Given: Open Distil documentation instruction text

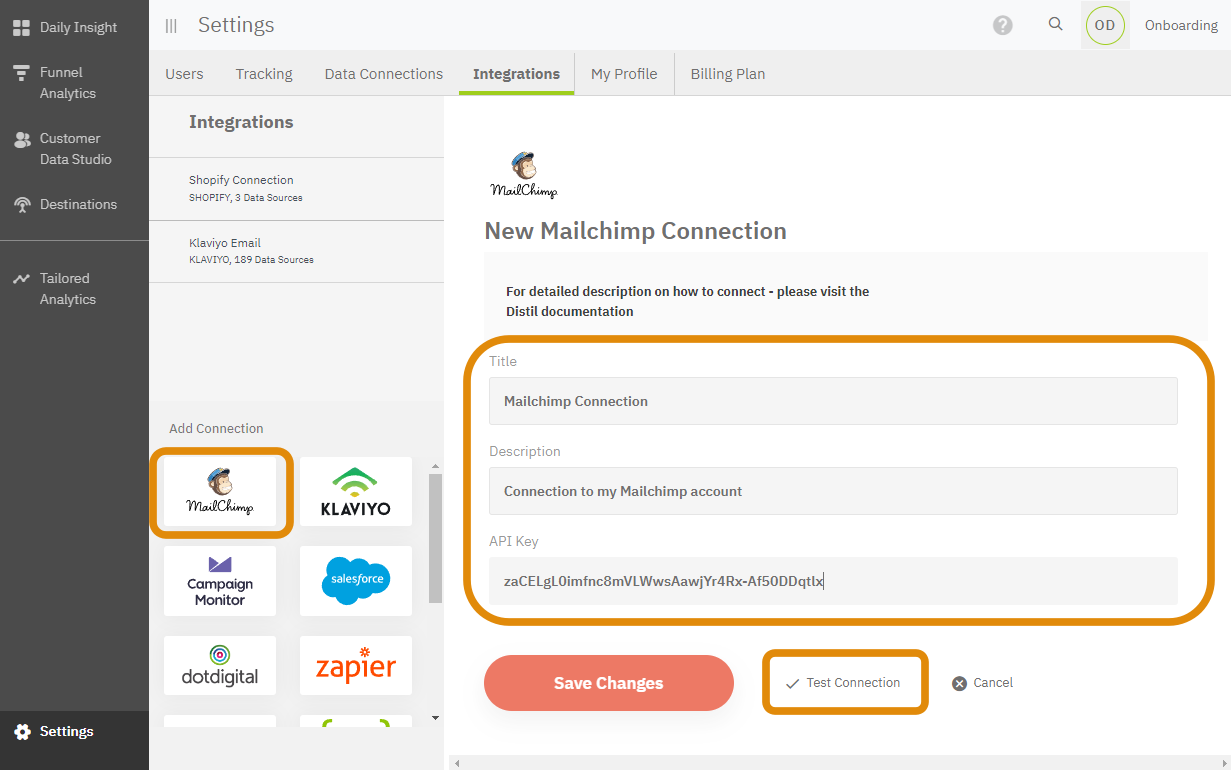Looking at the screenshot, I should click(x=687, y=301).
